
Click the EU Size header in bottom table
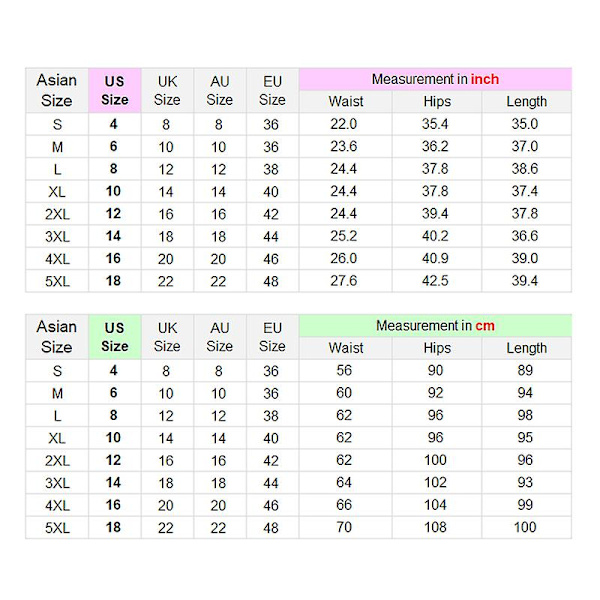pyautogui.click(x=272, y=337)
